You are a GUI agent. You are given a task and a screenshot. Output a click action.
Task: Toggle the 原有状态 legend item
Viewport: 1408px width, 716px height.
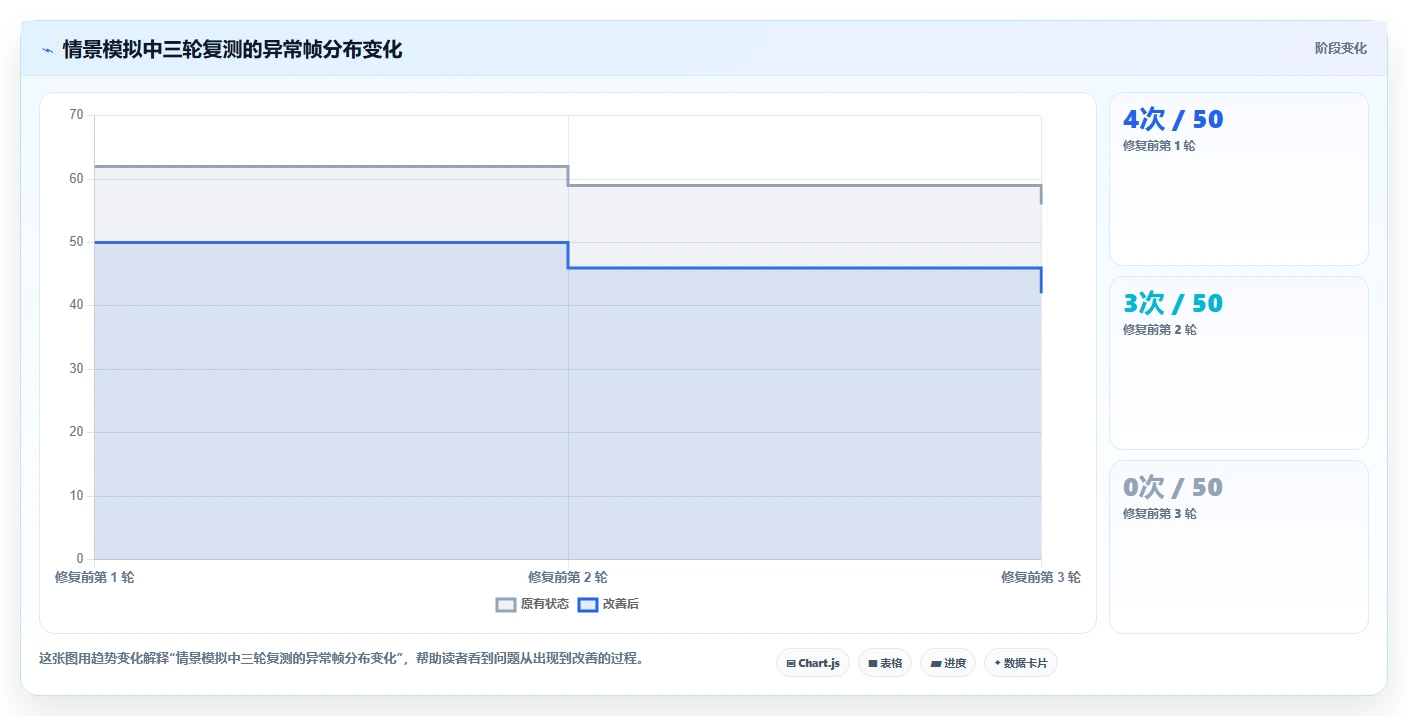[x=533, y=604]
